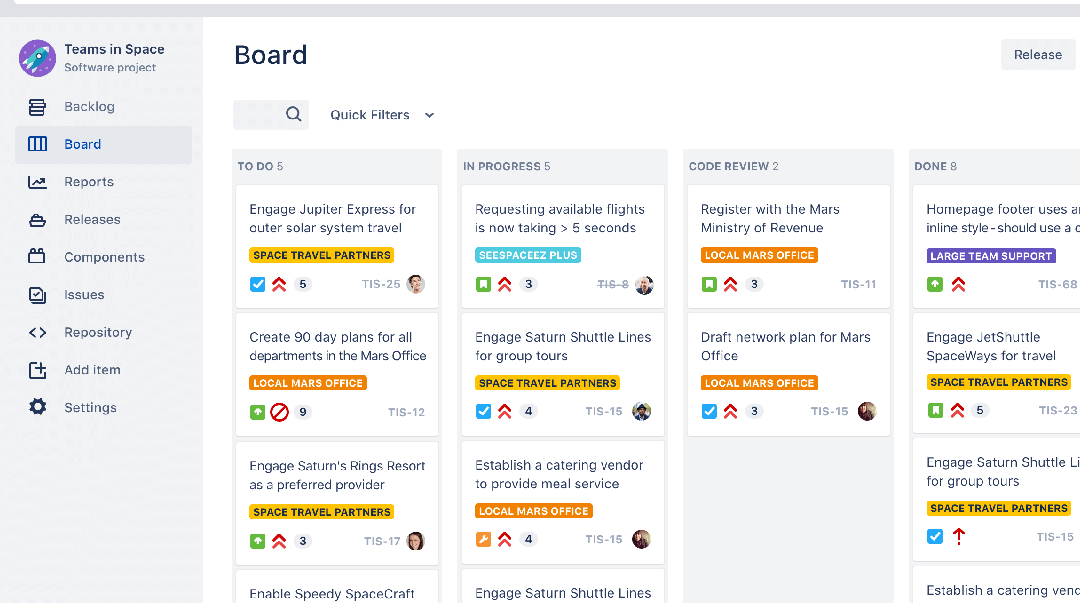
Task: Click the Settings gear icon
Action: click(x=37, y=407)
